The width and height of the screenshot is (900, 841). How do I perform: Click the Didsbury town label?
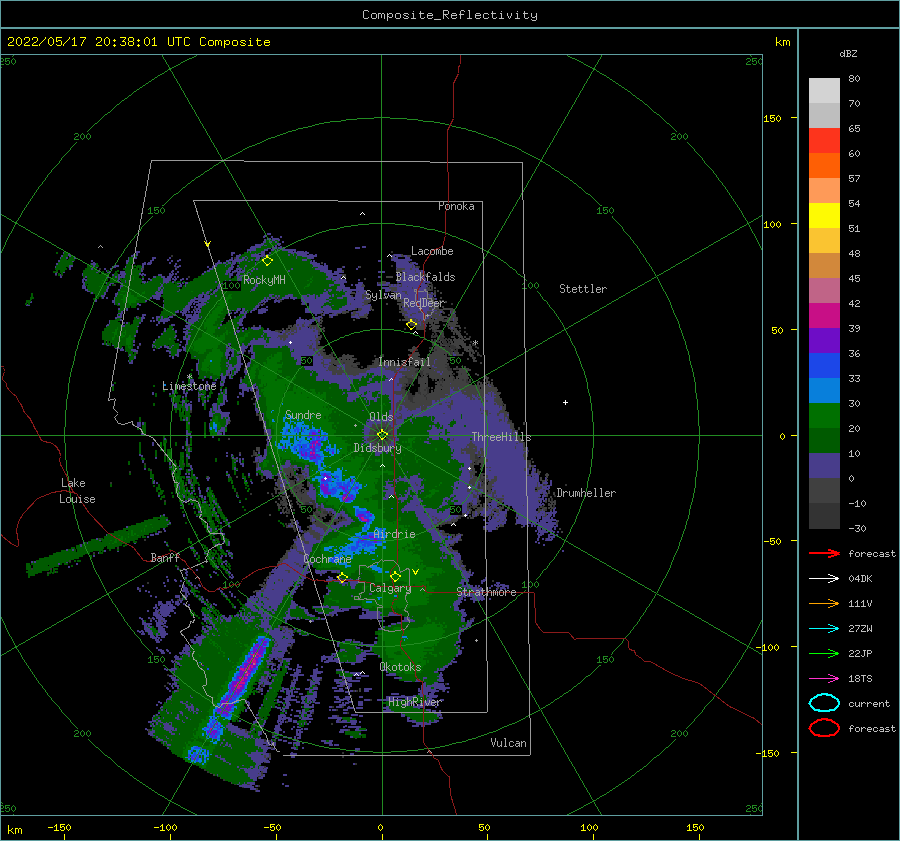pos(377,448)
